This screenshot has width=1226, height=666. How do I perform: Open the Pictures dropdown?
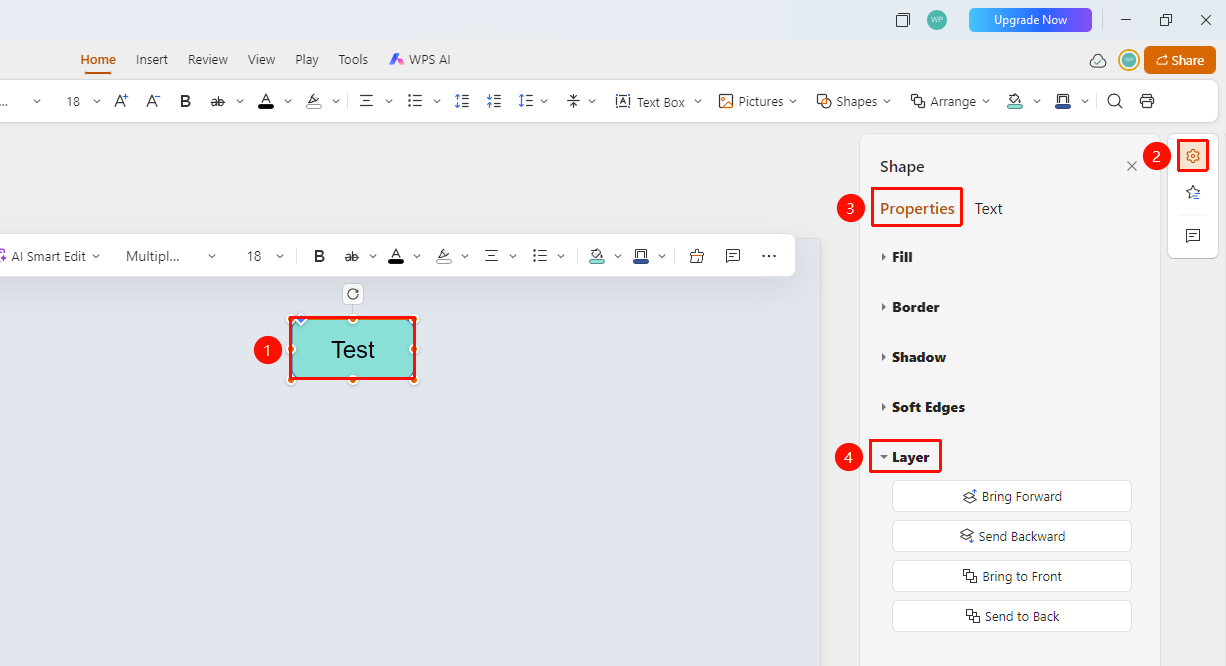(x=758, y=101)
